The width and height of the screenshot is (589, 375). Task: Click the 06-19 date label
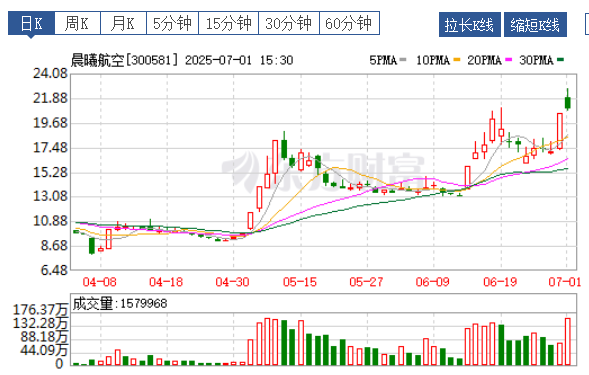tap(500, 282)
